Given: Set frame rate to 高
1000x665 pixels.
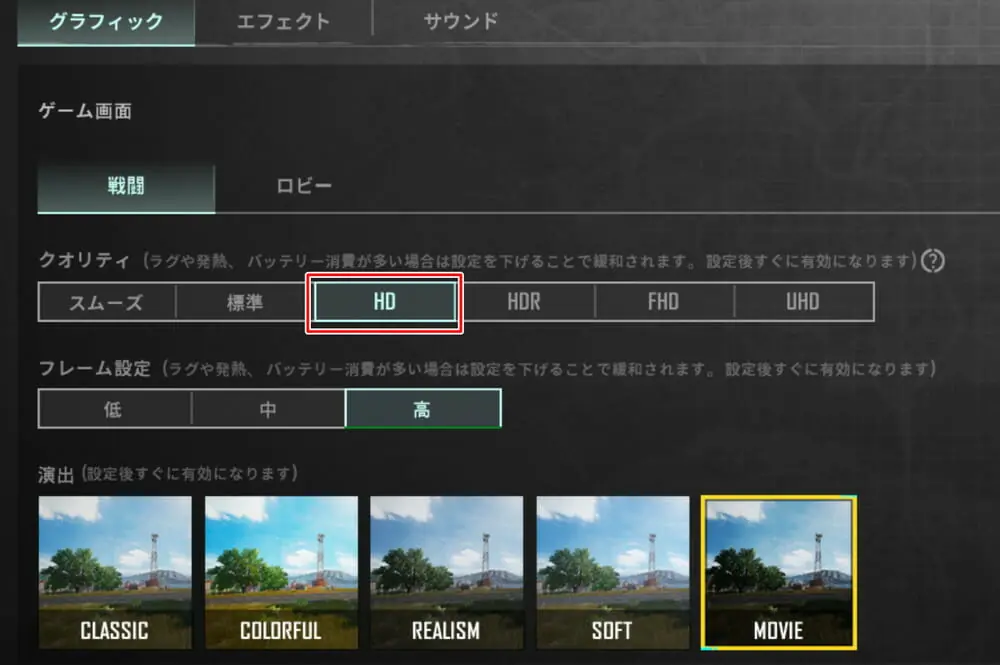Looking at the screenshot, I should tap(423, 409).
